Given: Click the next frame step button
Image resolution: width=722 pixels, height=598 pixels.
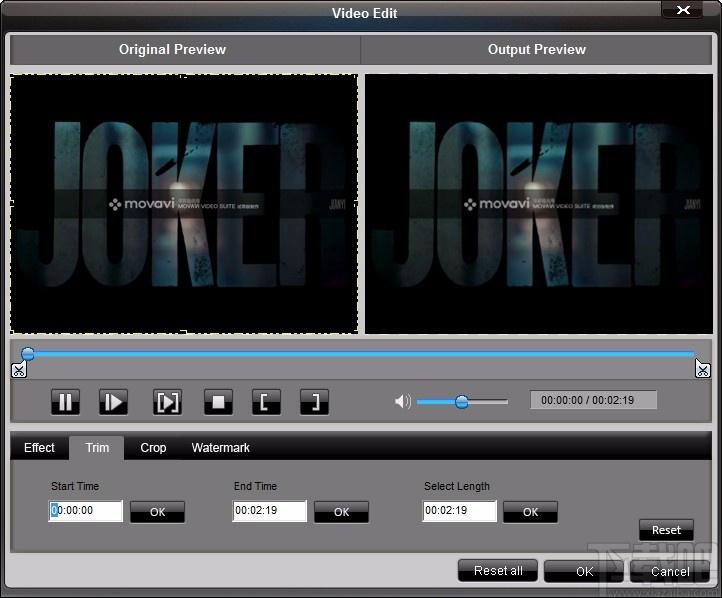Looking at the screenshot, I should [x=113, y=402].
